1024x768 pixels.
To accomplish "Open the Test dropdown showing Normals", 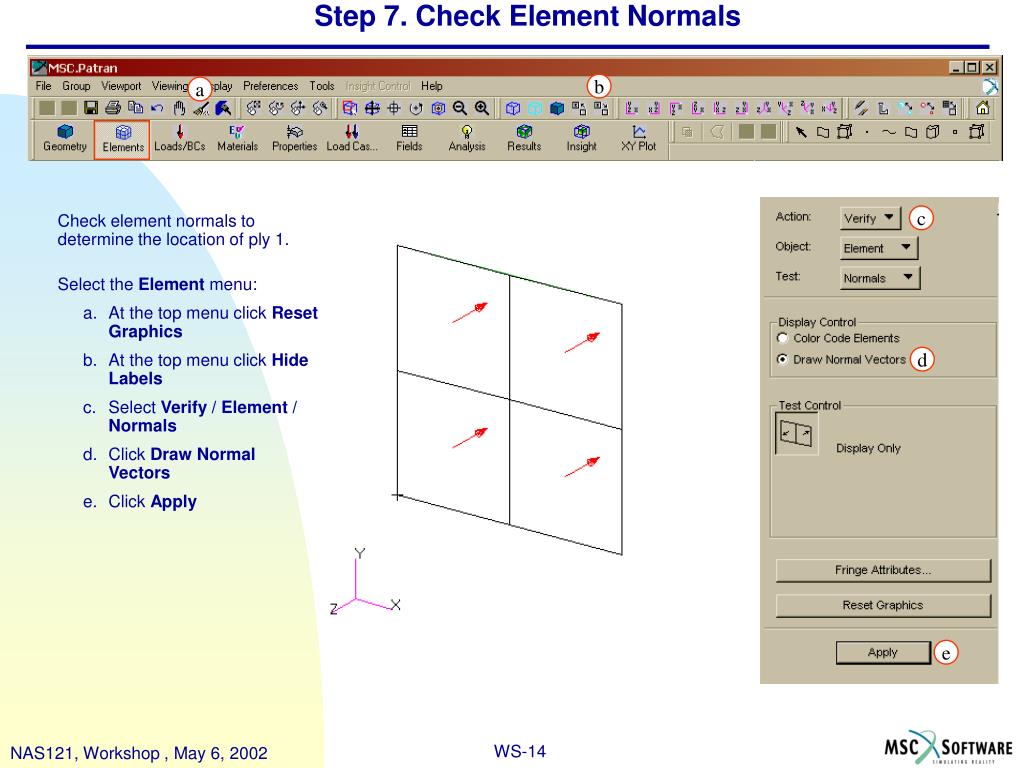I will tap(880, 278).
